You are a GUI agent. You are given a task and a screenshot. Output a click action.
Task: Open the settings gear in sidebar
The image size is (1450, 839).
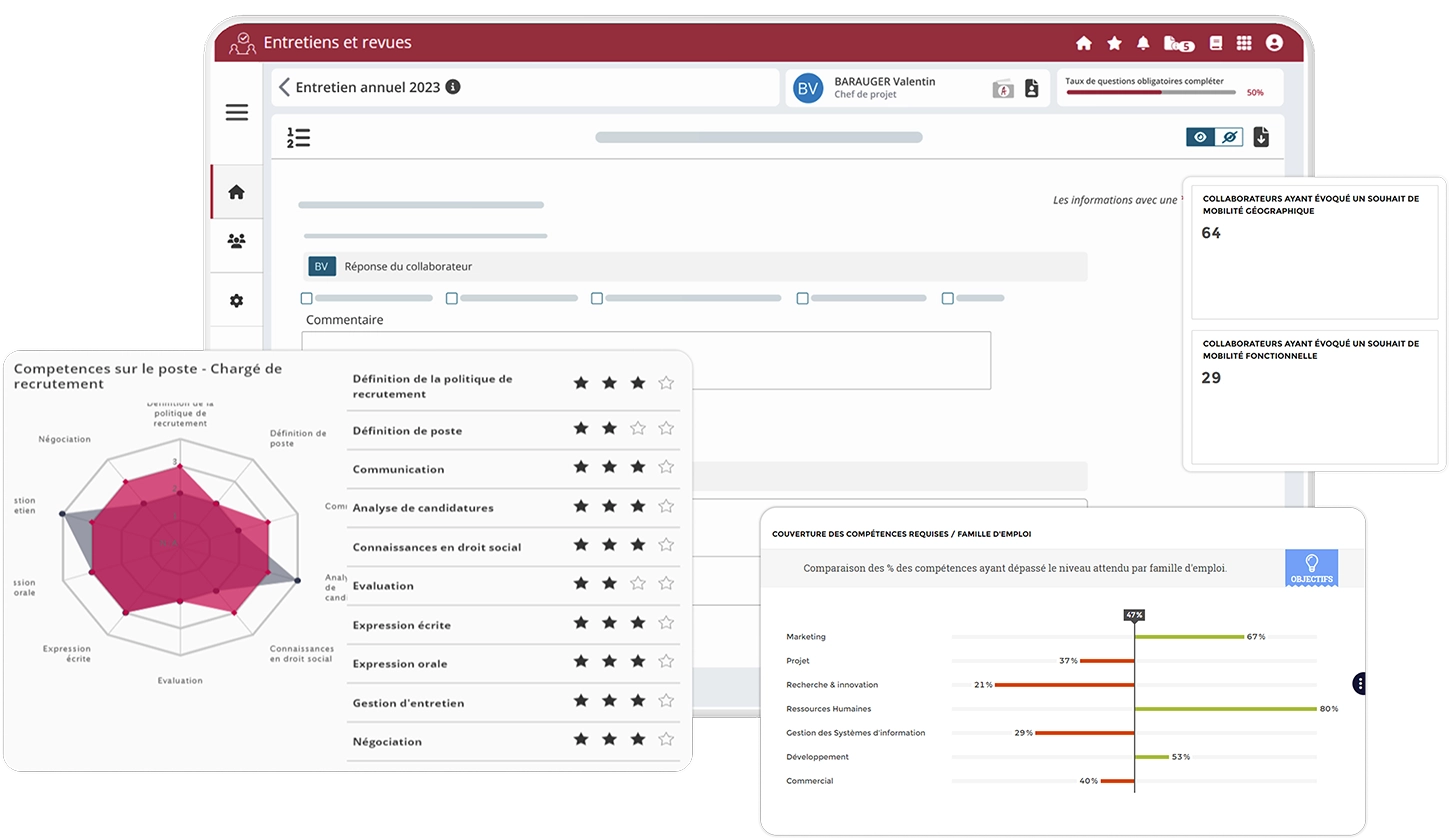(237, 301)
